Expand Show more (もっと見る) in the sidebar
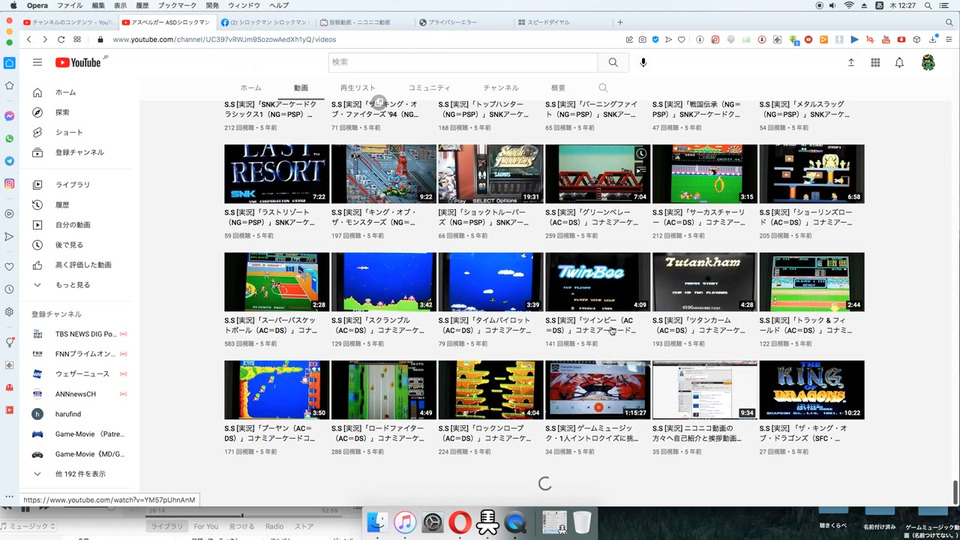This screenshot has width=960, height=540. [75, 285]
